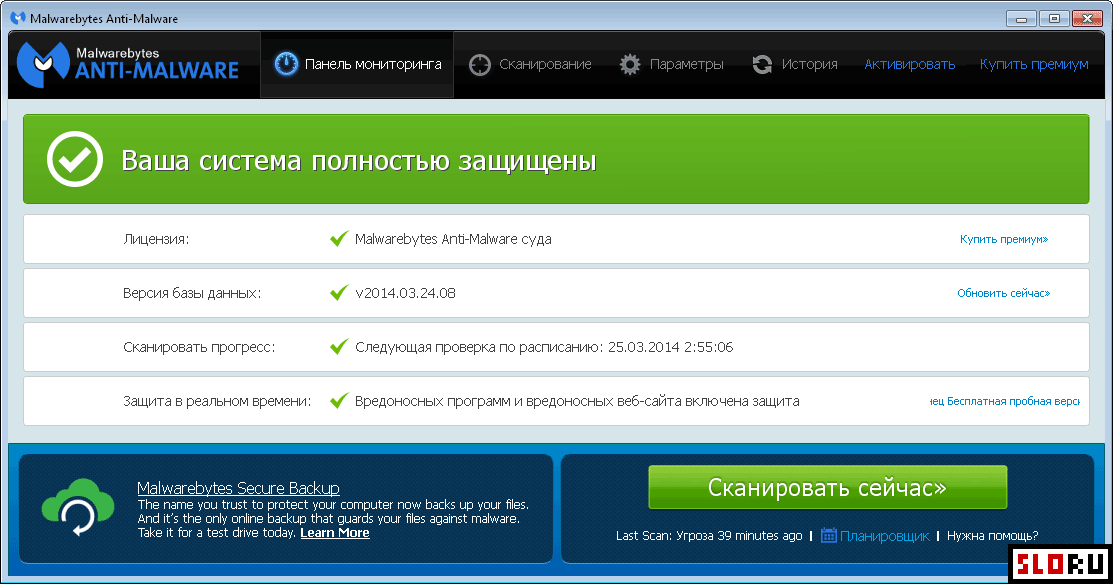Switch to the Сканирование tab
The height and width of the screenshot is (584, 1113).
(530, 65)
